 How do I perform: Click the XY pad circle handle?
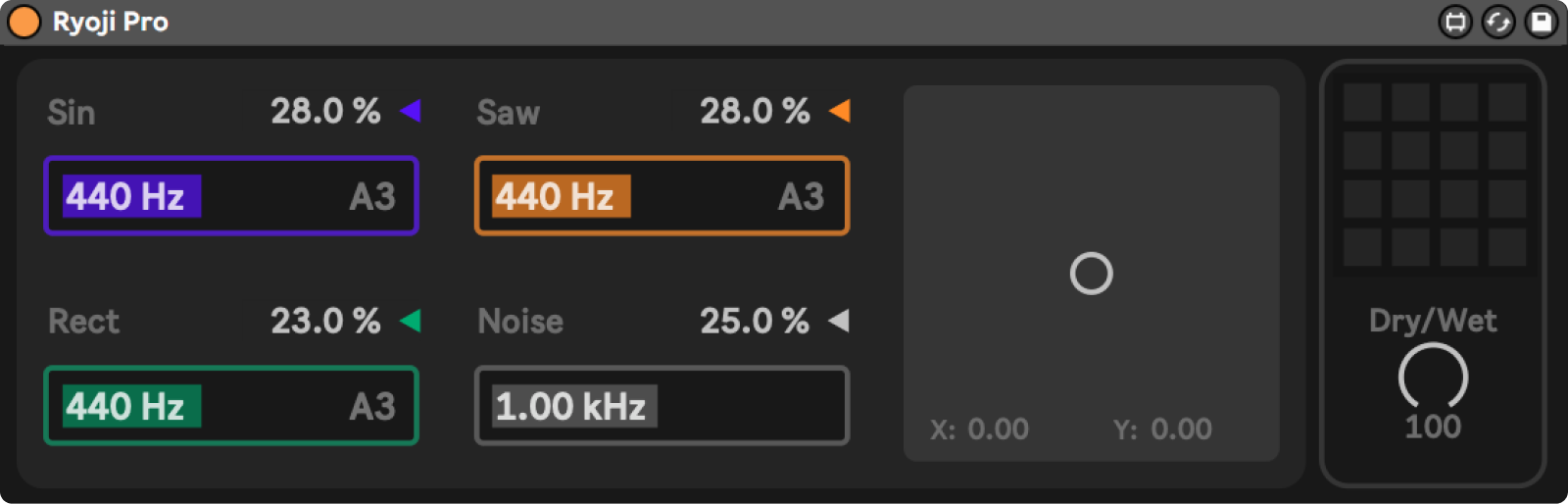tap(1091, 274)
